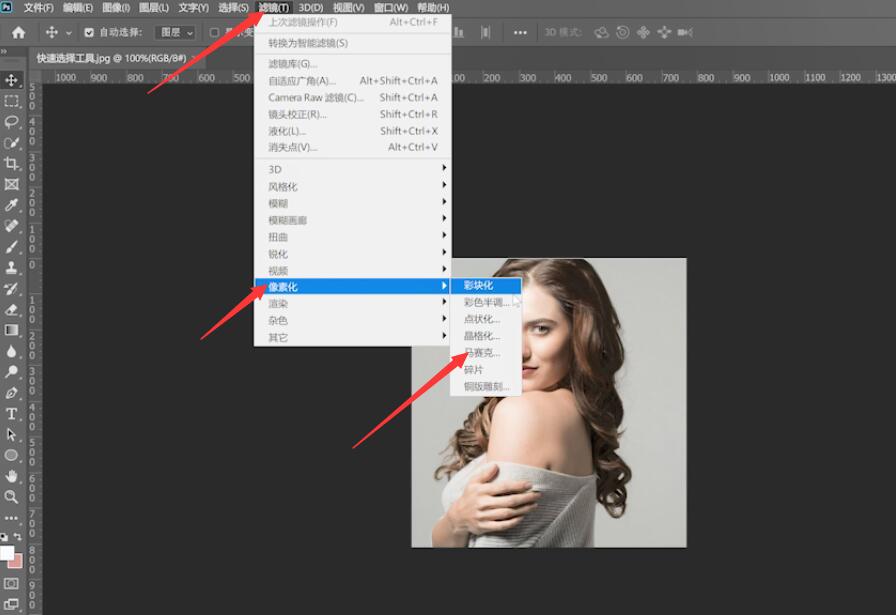896x615 pixels.
Task: Select the Frame tool
Action: click(x=11, y=184)
